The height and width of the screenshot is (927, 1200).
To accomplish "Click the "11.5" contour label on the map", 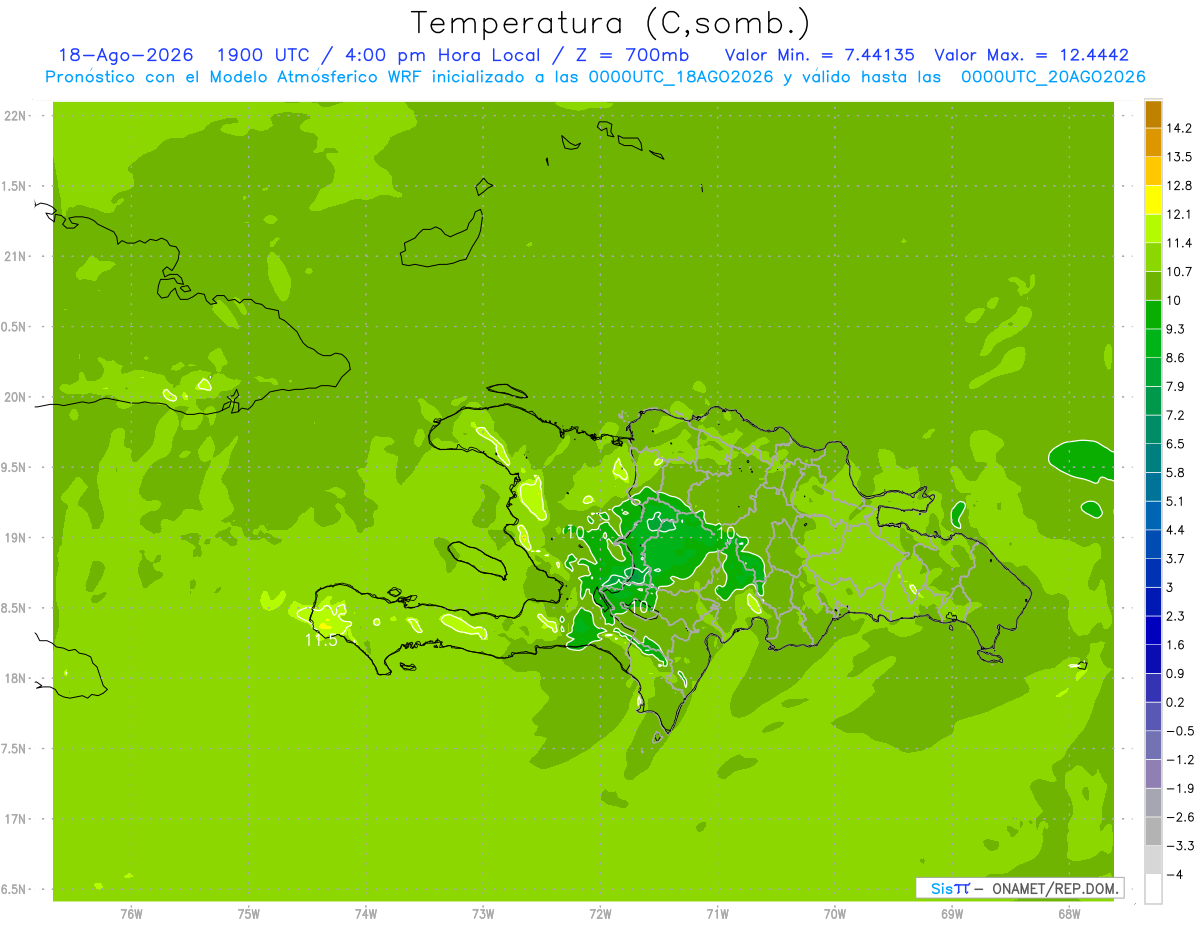I will pyautogui.click(x=321, y=641).
